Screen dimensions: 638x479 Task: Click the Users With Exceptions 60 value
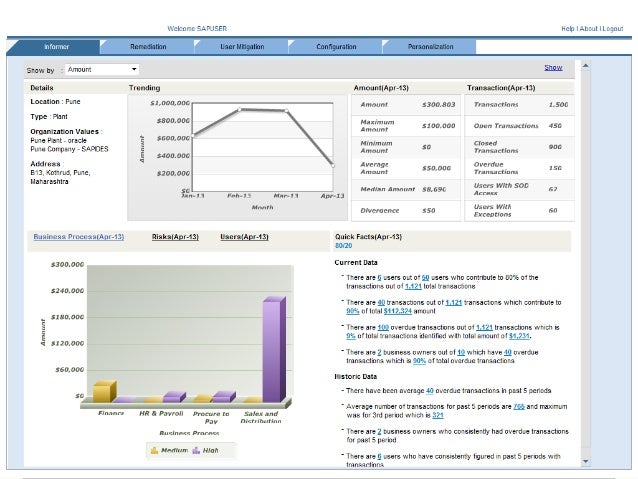pos(553,210)
